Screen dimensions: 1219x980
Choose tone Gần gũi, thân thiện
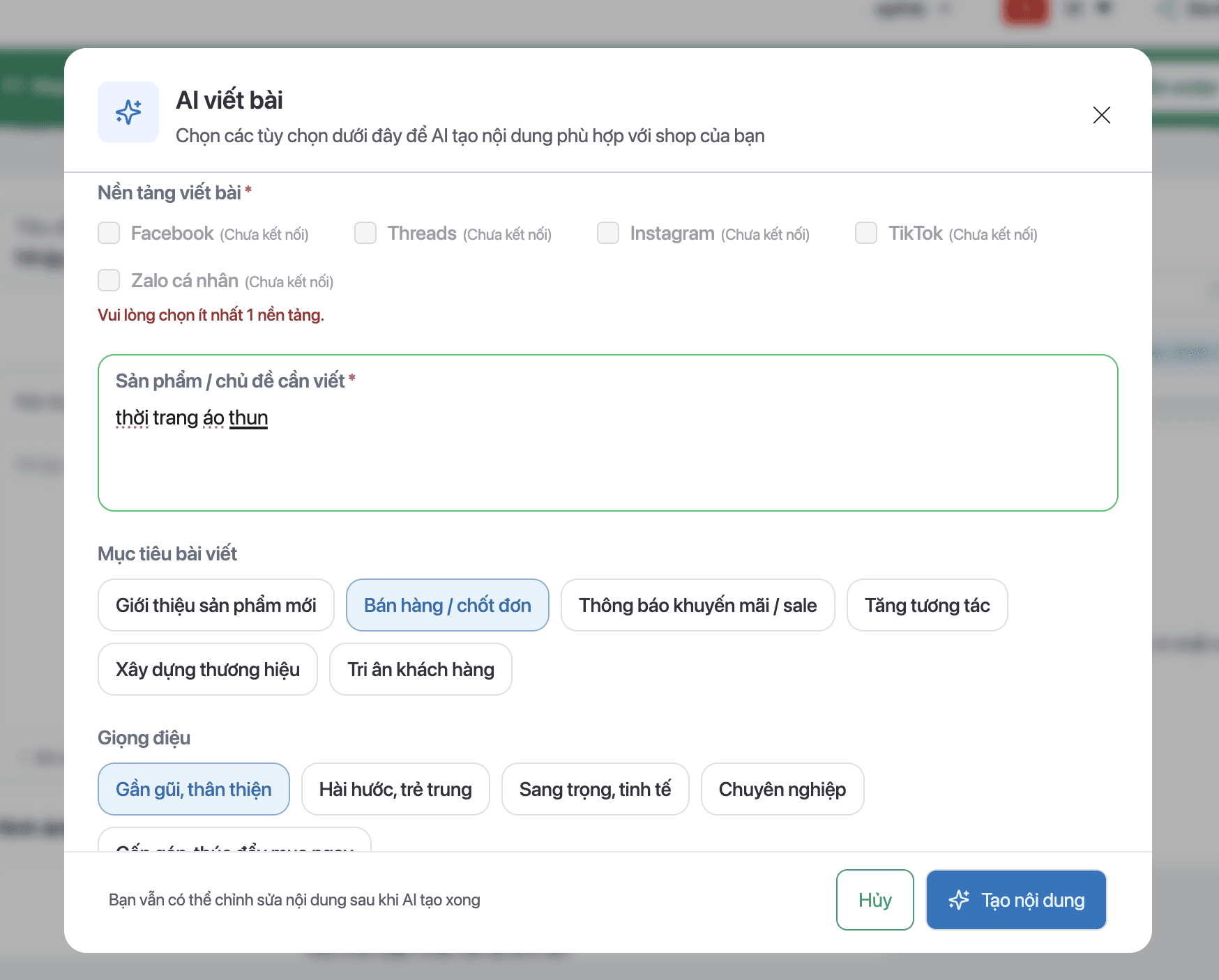(194, 789)
